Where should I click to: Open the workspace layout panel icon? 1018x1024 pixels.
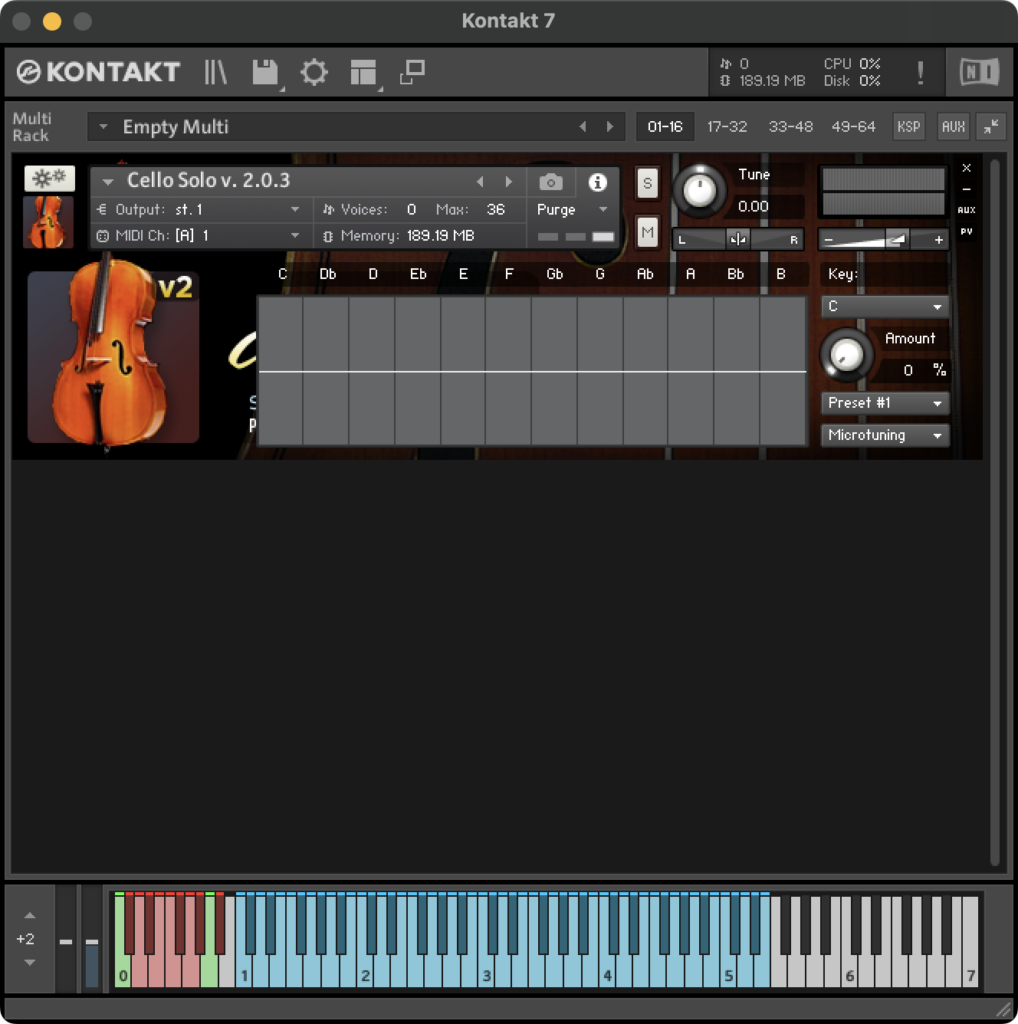[363, 72]
